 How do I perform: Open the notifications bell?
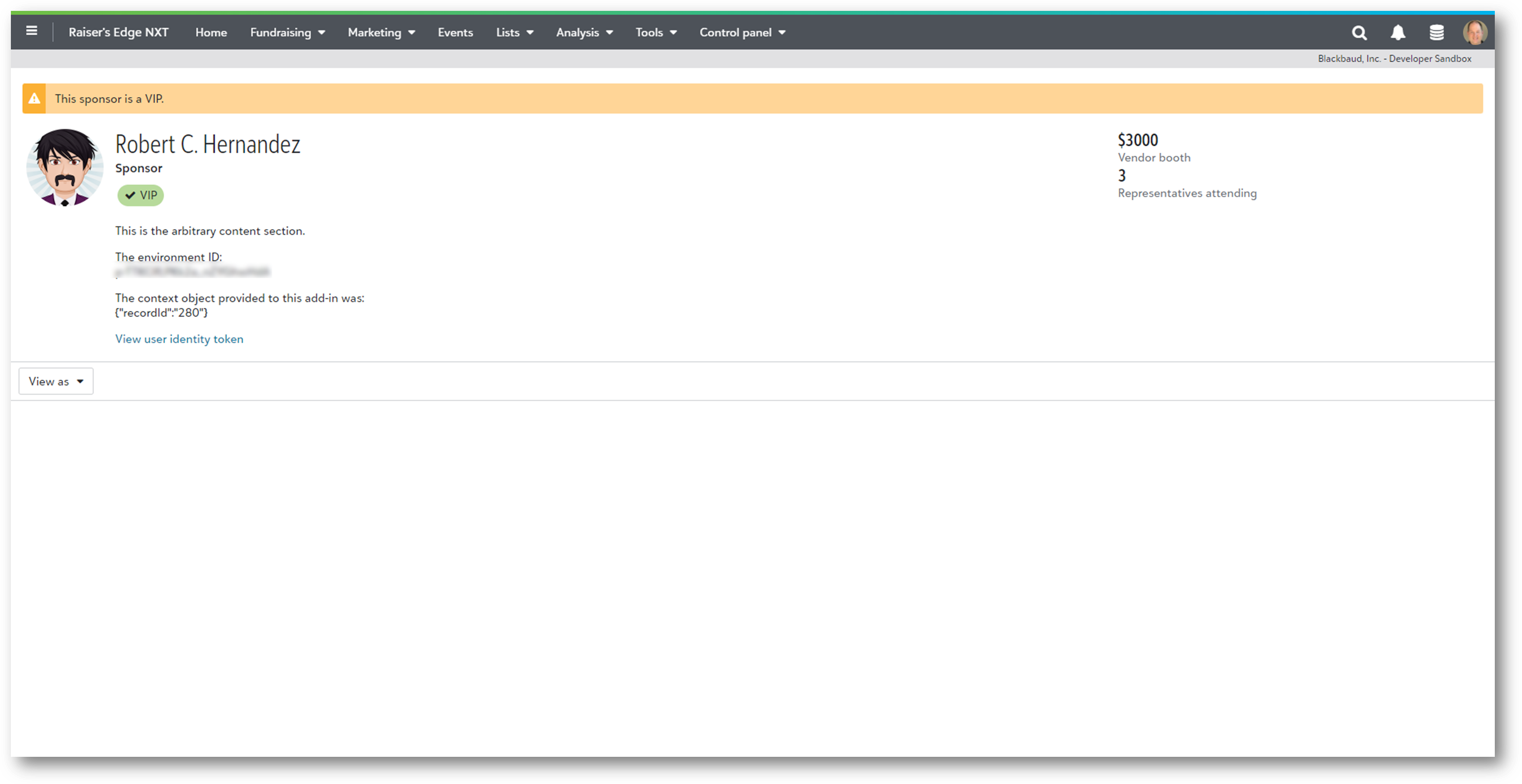[1397, 33]
